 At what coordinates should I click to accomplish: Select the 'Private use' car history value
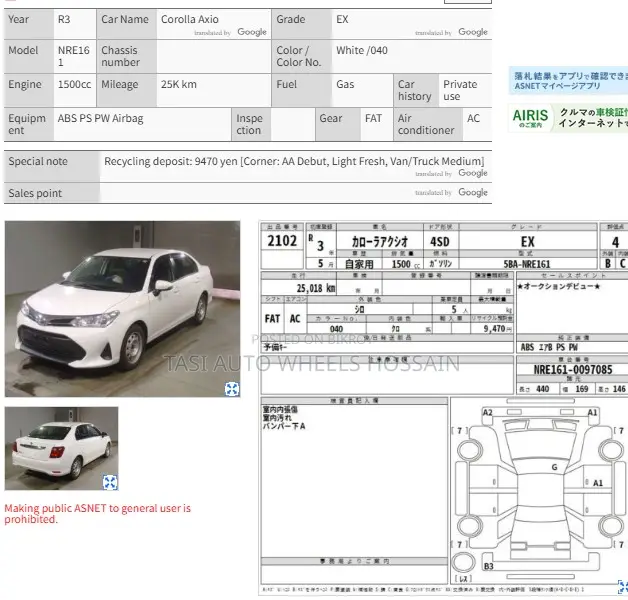click(460, 90)
